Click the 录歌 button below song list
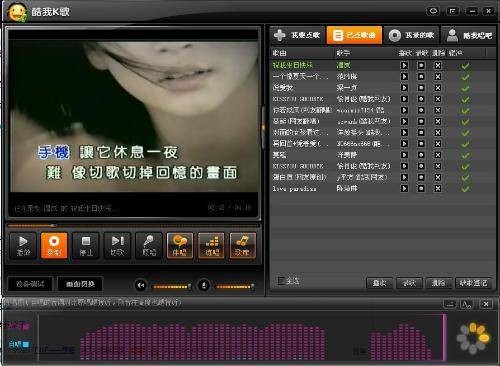The image size is (500, 366). 409,283
